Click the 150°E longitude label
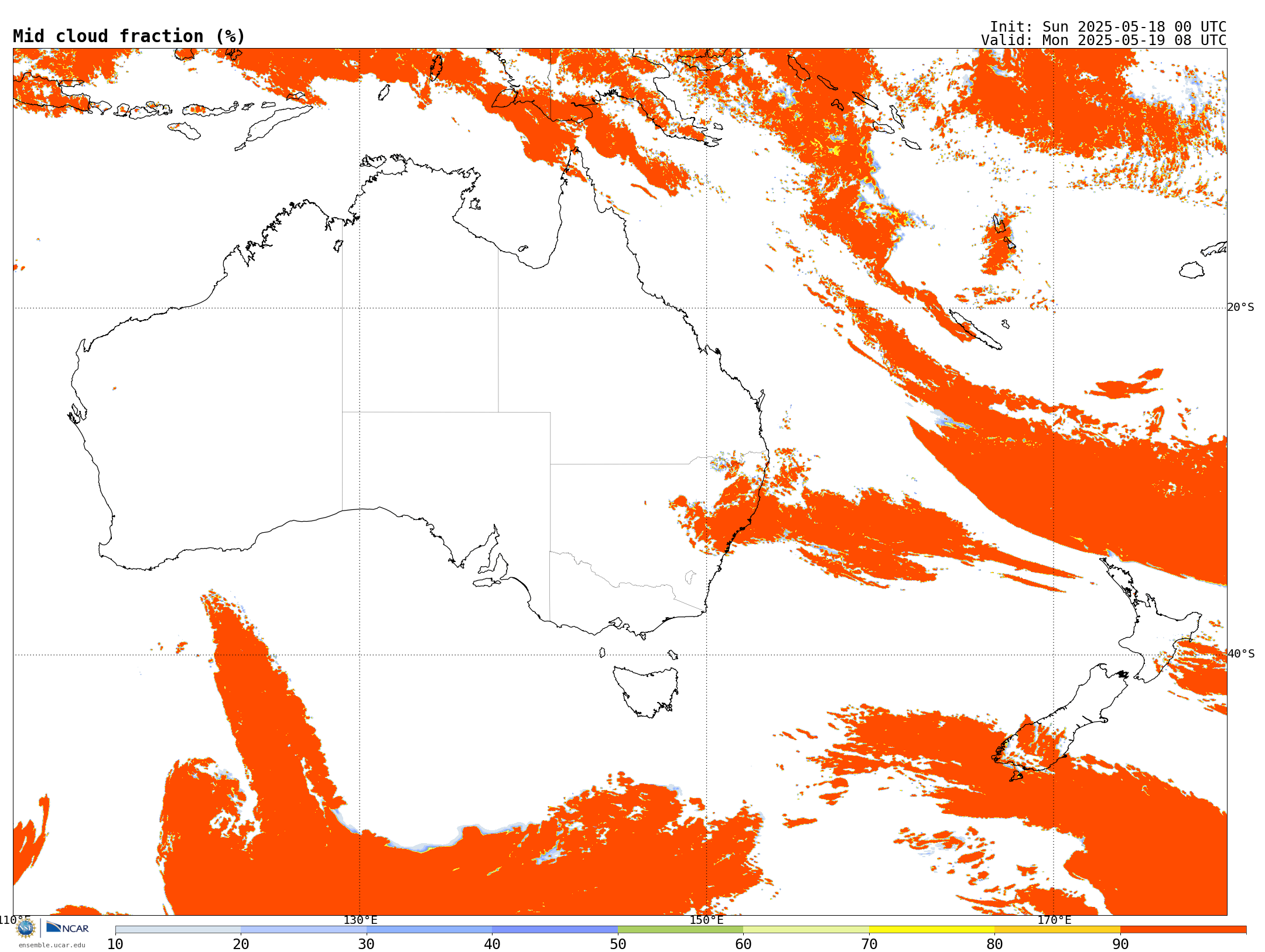1265x952 pixels. point(706,920)
